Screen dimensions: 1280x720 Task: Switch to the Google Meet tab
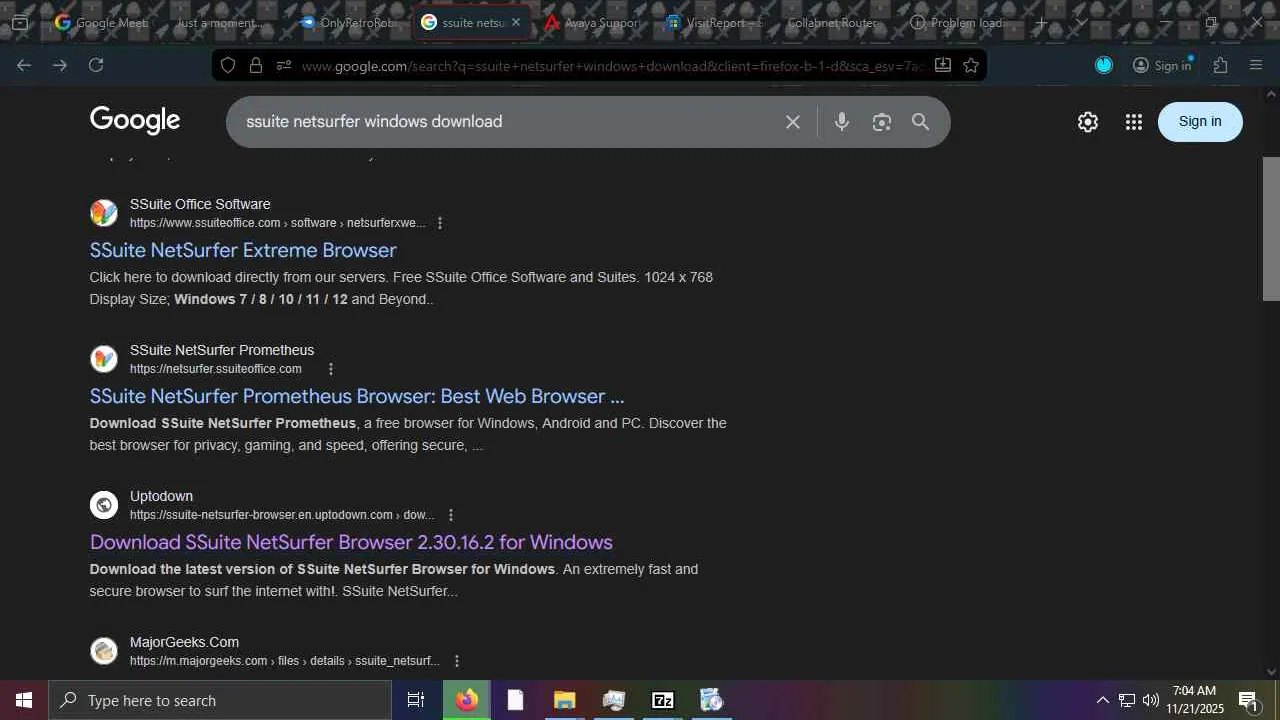(101, 22)
